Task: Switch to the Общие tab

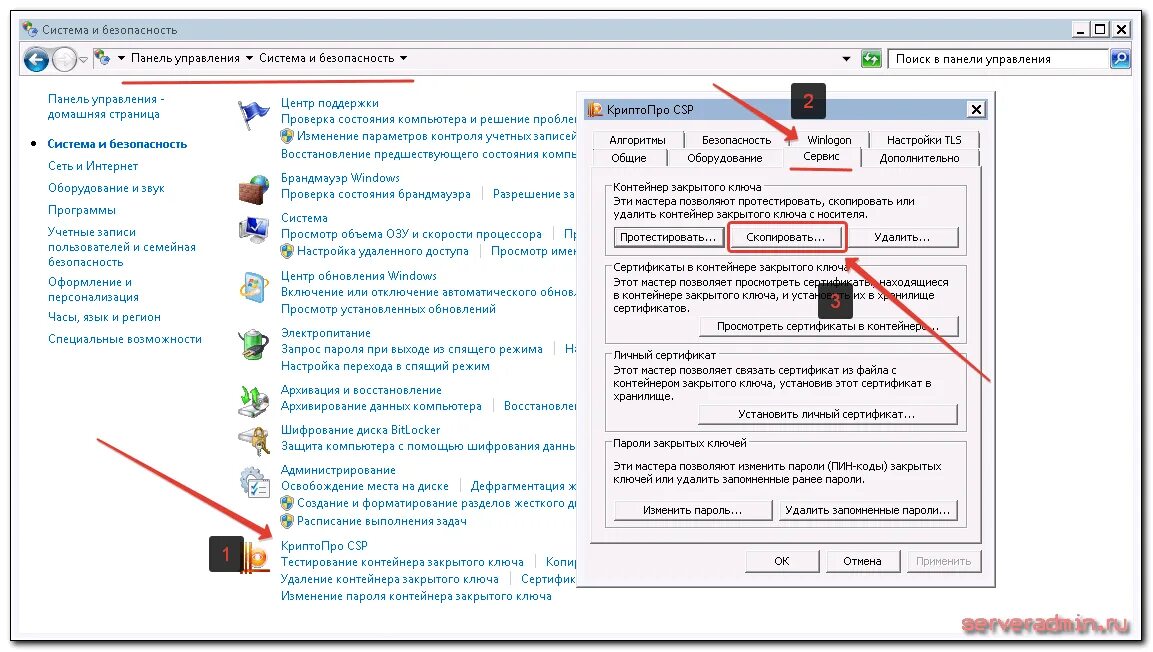Action: 629,158
